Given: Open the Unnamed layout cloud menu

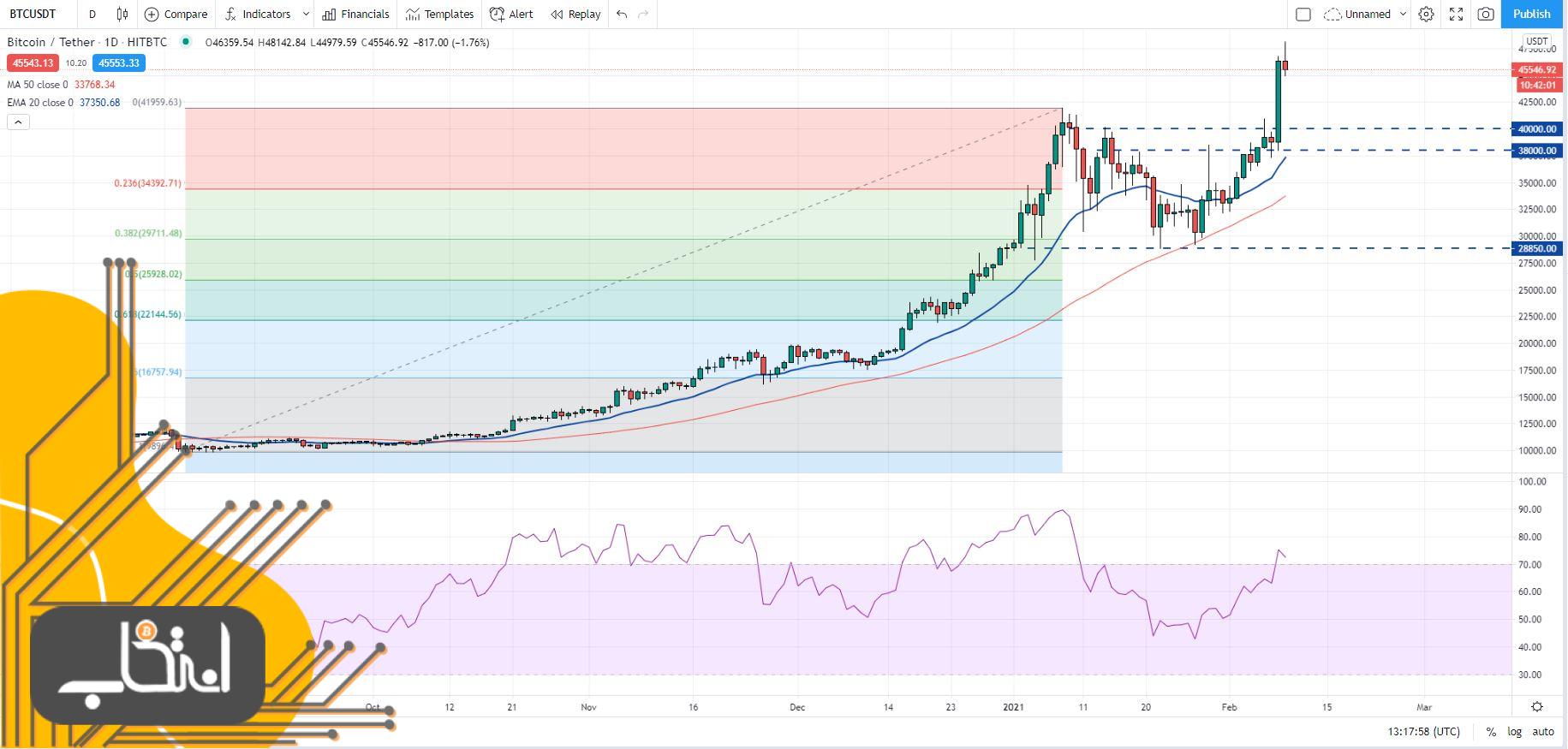Looking at the screenshot, I should point(1365,14).
